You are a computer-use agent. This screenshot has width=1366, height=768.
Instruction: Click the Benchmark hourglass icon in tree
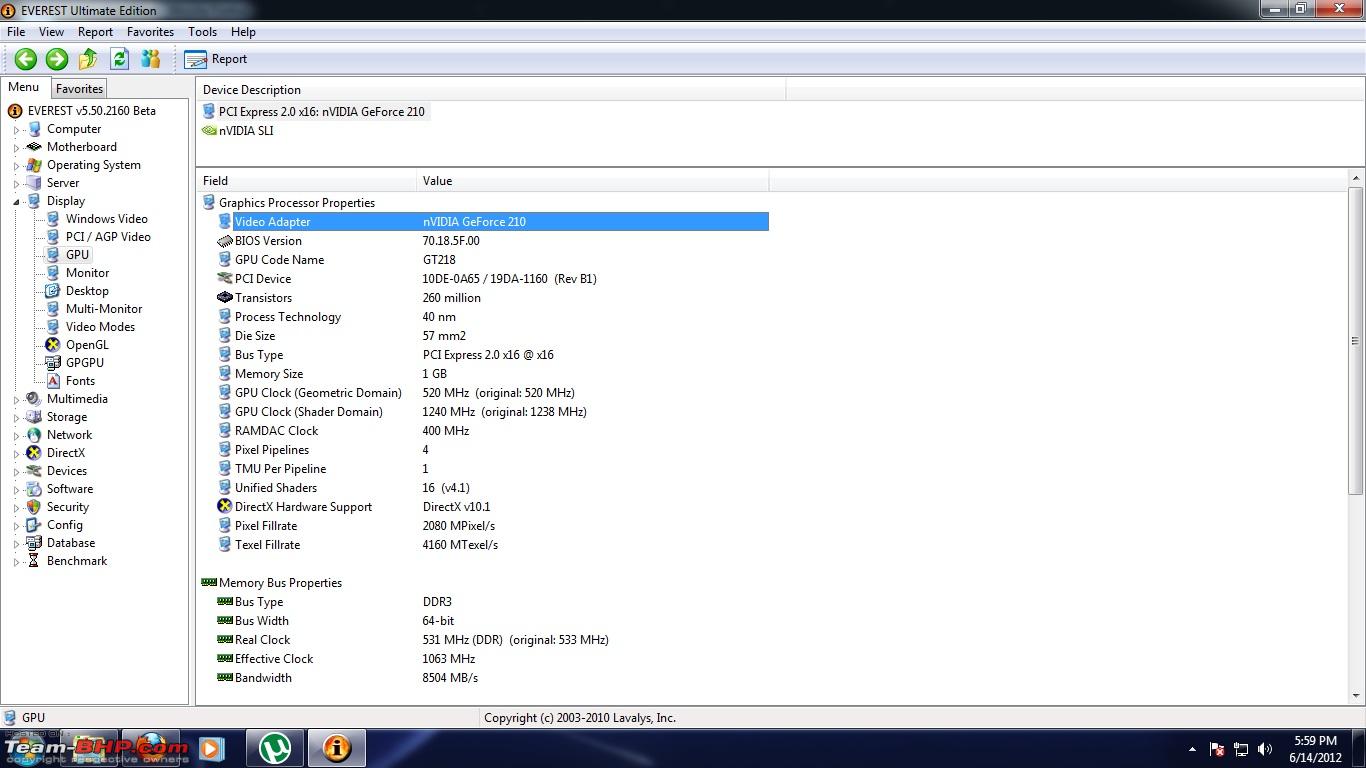point(34,561)
